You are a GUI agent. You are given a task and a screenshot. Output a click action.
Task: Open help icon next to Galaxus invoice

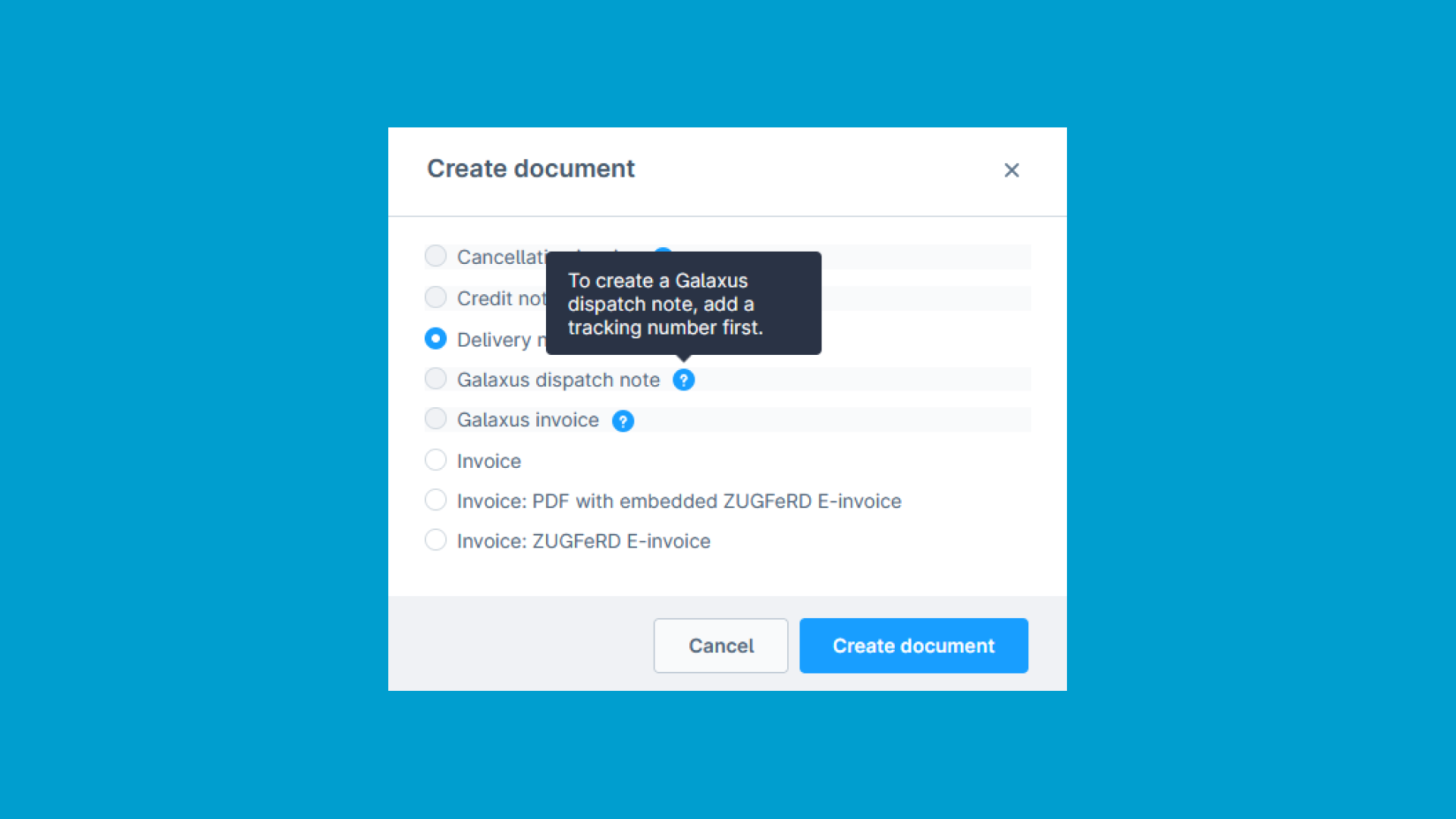(623, 421)
